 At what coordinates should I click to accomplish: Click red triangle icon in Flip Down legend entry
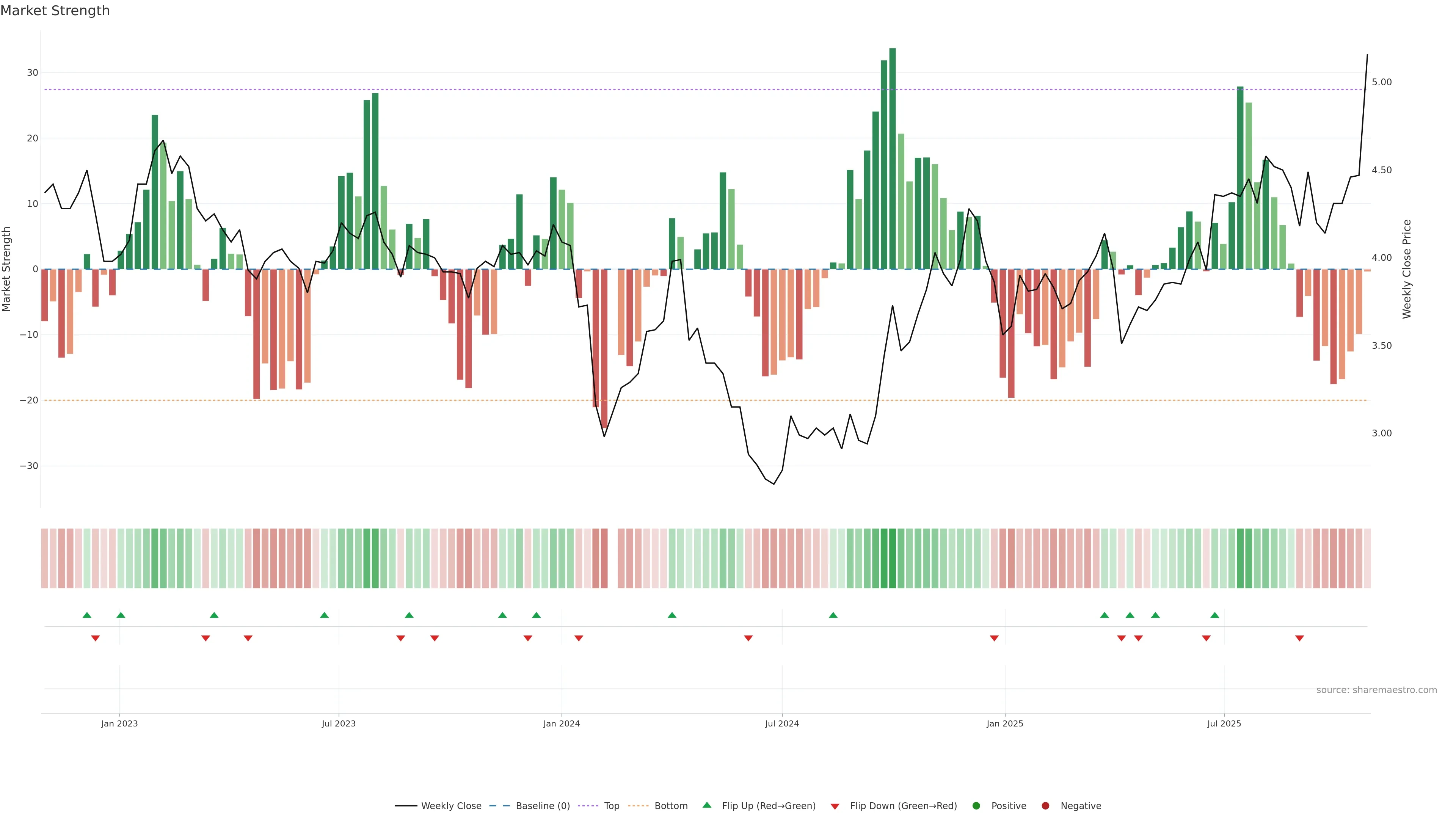coord(835,806)
